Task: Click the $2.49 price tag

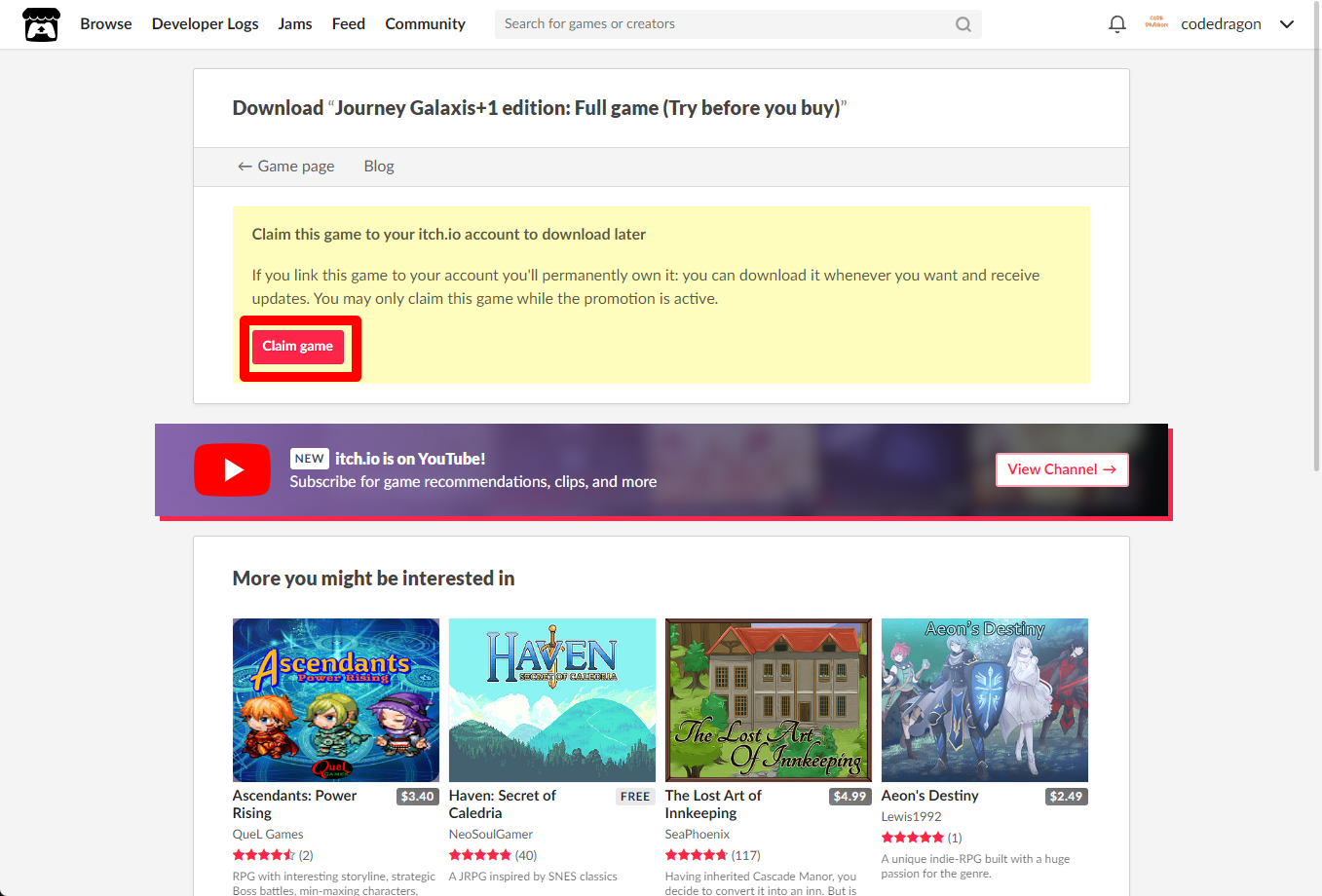Action: click(1067, 797)
